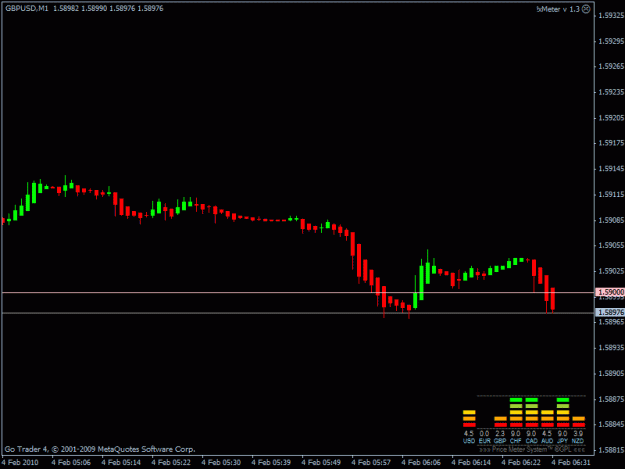The height and width of the screenshot is (469, 625).
Task: Click the 4.5 strength value above USD
Action: click(x=469, y=434)
